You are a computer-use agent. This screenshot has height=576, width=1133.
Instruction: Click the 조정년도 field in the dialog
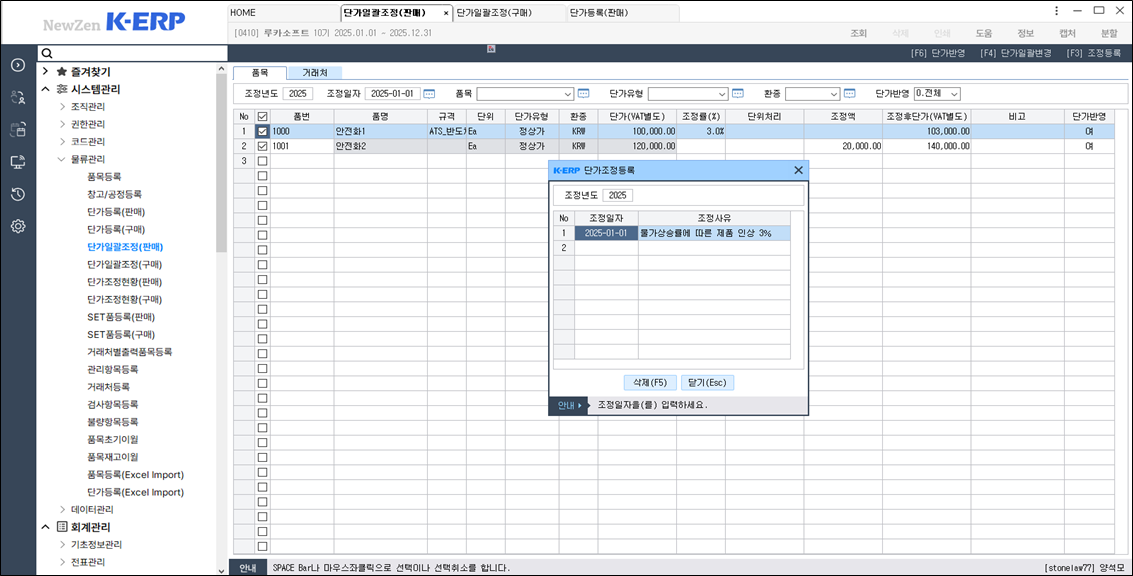(618, 195)
